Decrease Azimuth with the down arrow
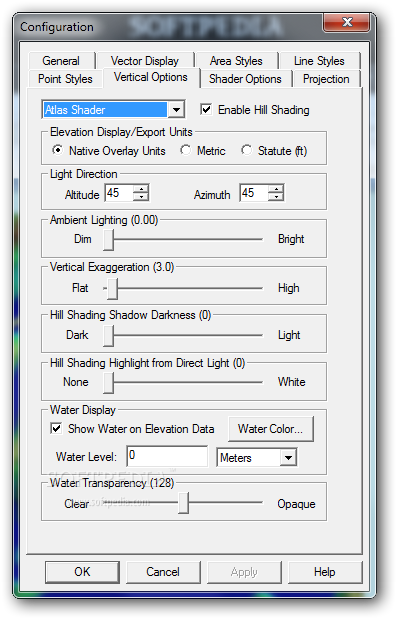This screenshot has height=619, width=397. pos(276,197)
